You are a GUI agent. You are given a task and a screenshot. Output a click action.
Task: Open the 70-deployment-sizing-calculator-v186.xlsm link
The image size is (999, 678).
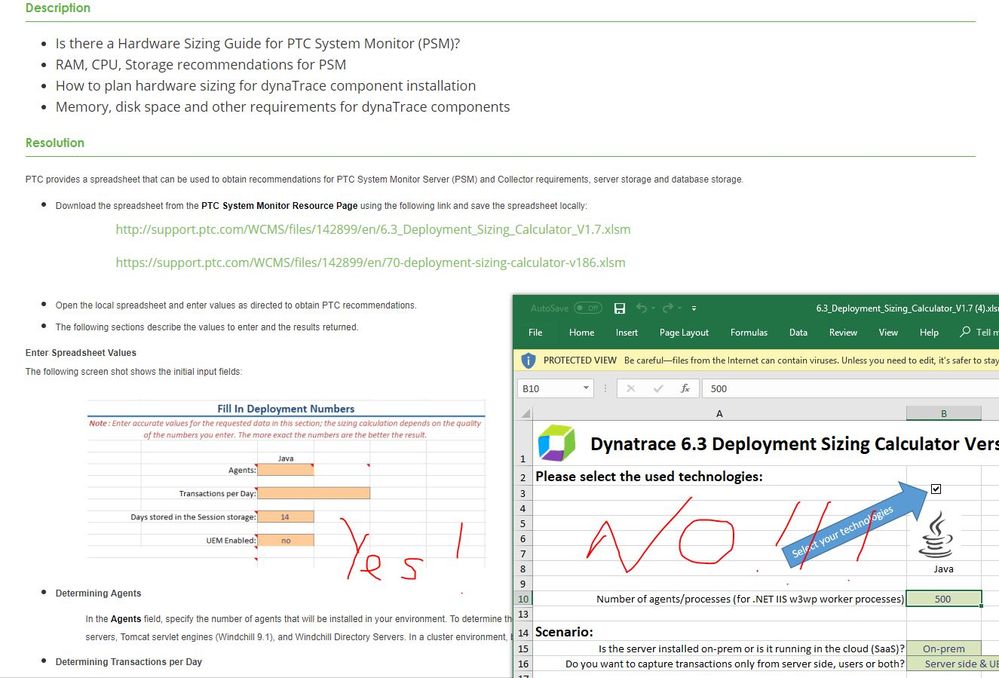click(370, 263)
